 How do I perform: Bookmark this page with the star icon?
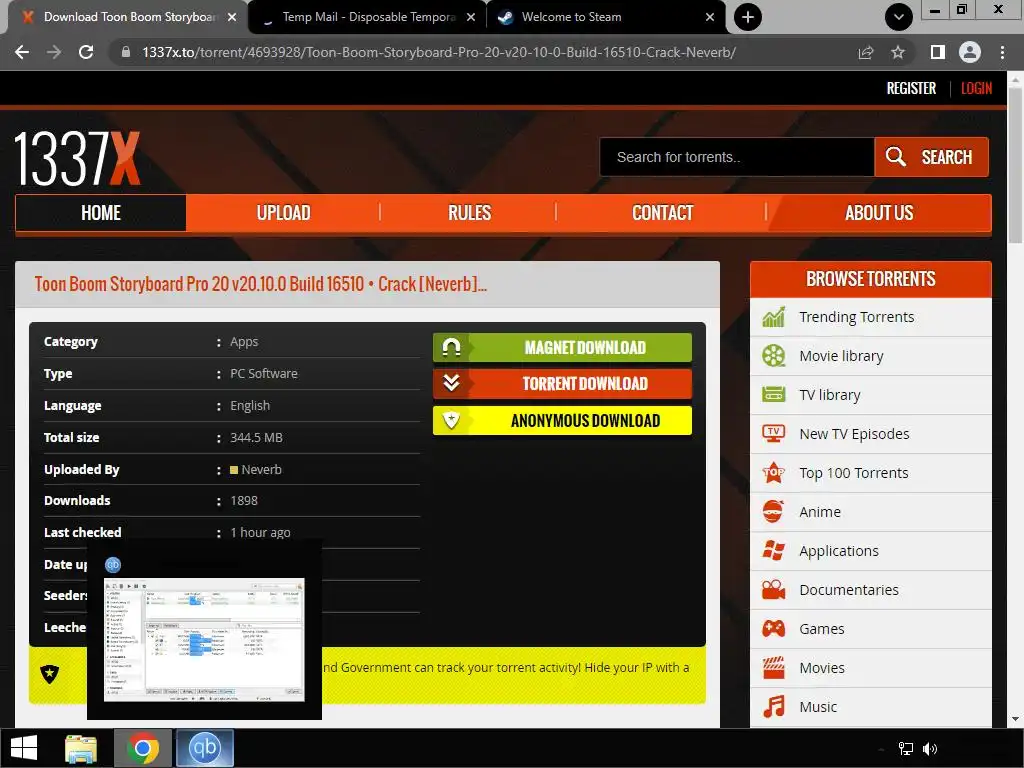point(898,52)
